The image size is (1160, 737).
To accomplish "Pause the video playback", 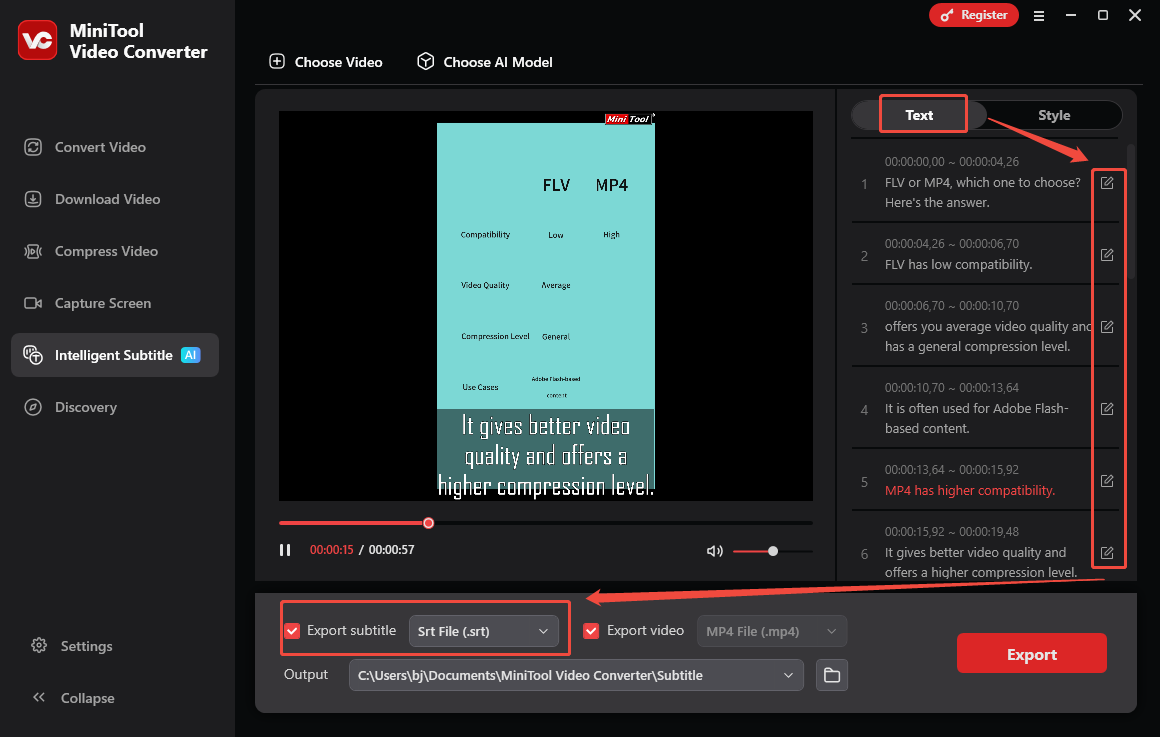I will 285,549.
